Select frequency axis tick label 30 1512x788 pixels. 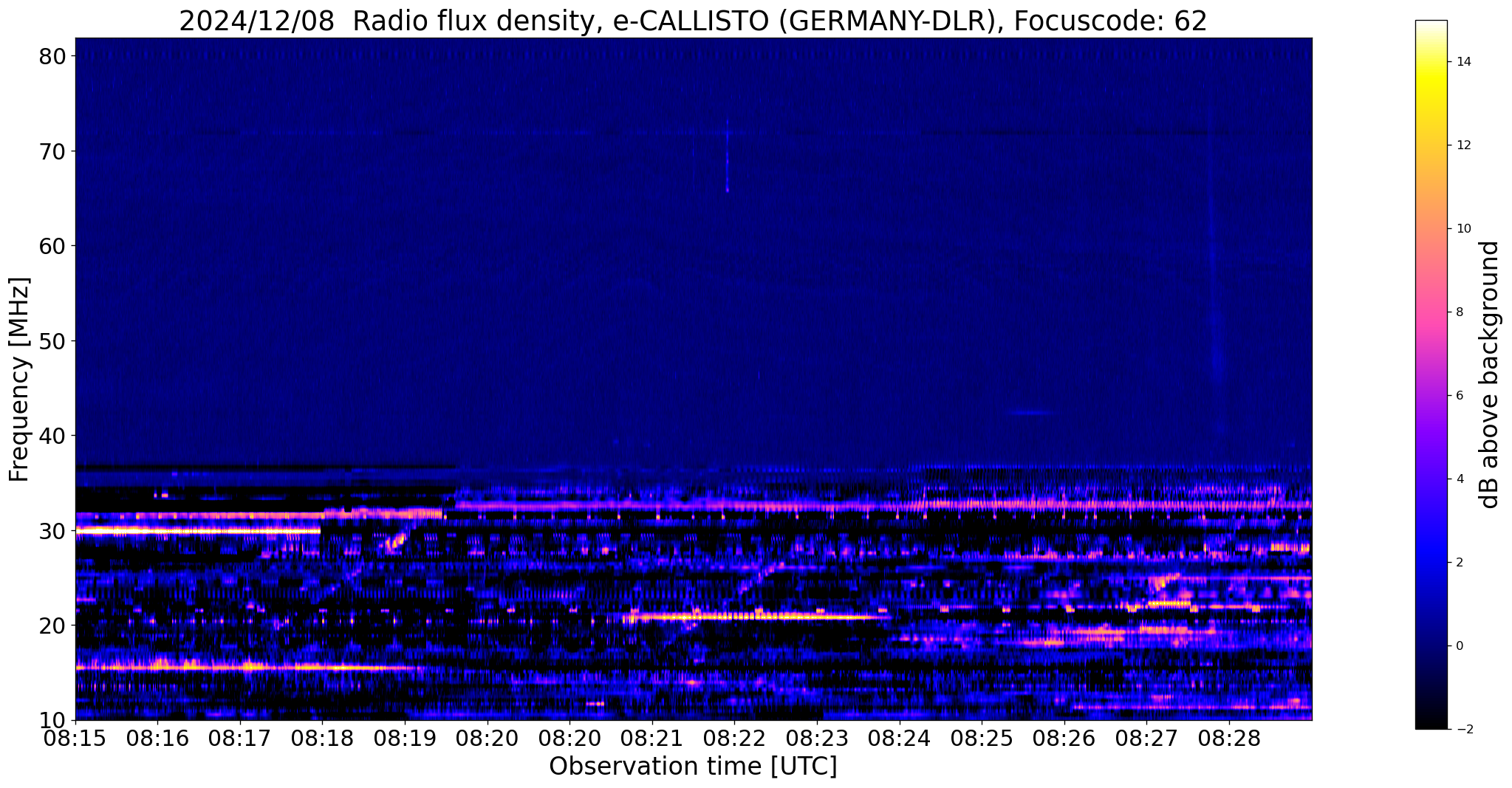(53, 531)
